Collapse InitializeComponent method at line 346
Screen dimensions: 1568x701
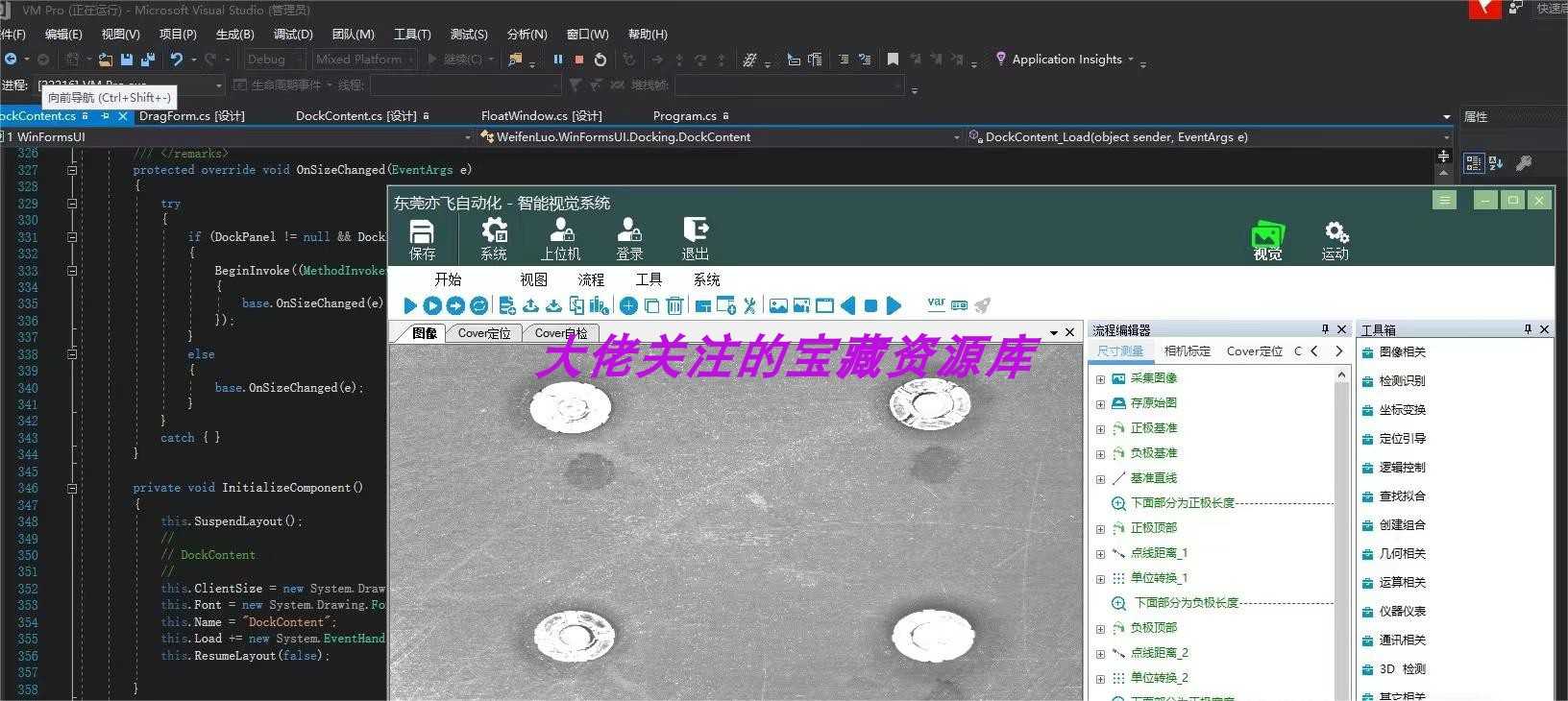pyautogui.click(x=72, y=488)
